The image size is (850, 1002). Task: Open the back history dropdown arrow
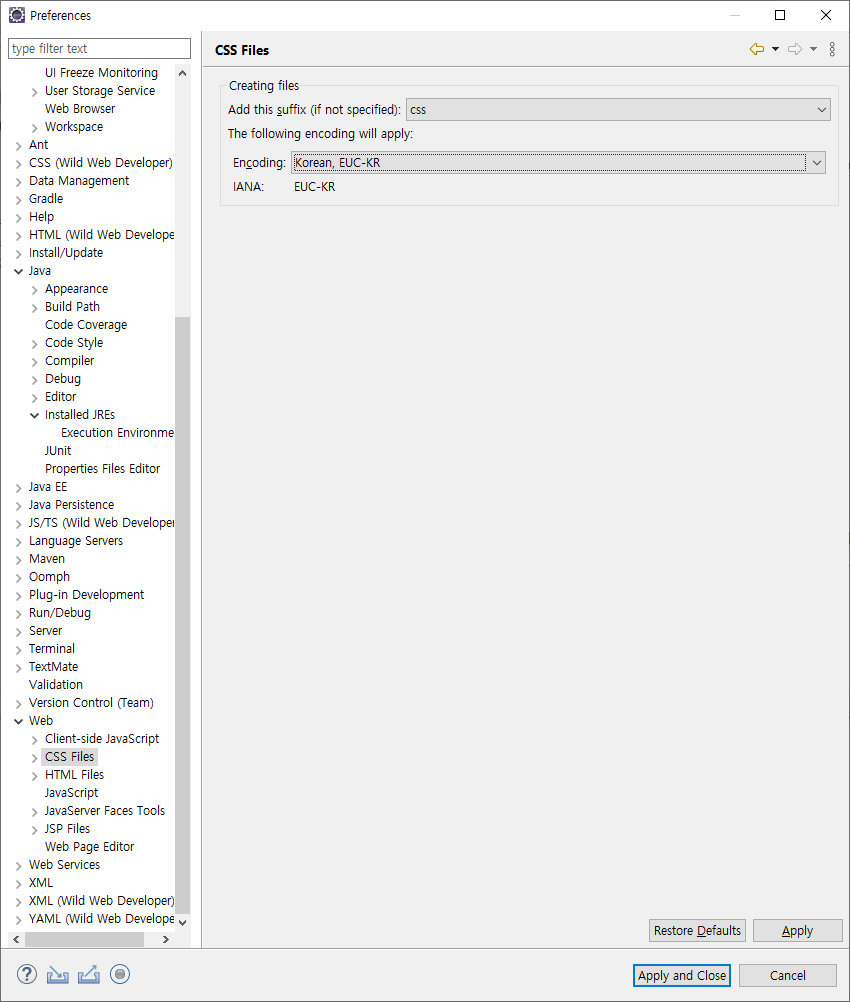[x=775, y=49]
